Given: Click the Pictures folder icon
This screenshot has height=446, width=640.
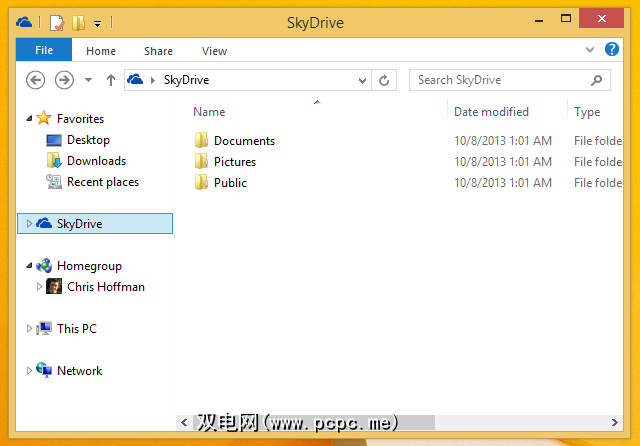Looking at the screenshot, I should click(201, 161).
